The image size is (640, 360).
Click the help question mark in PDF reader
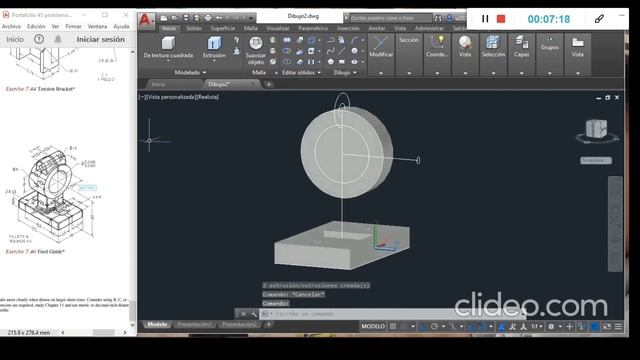[x=39, y=39]
